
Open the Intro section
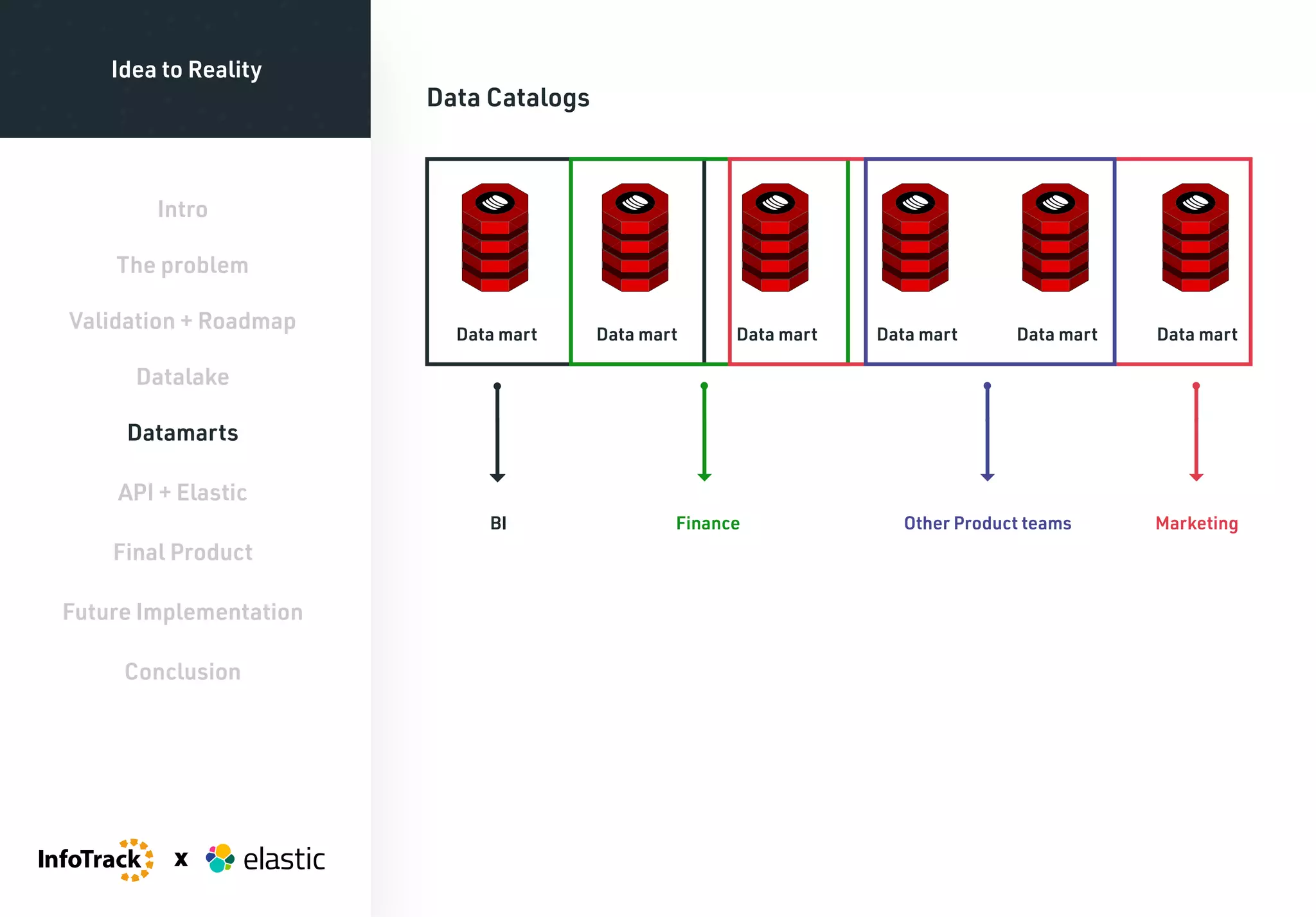click(182, 209)
